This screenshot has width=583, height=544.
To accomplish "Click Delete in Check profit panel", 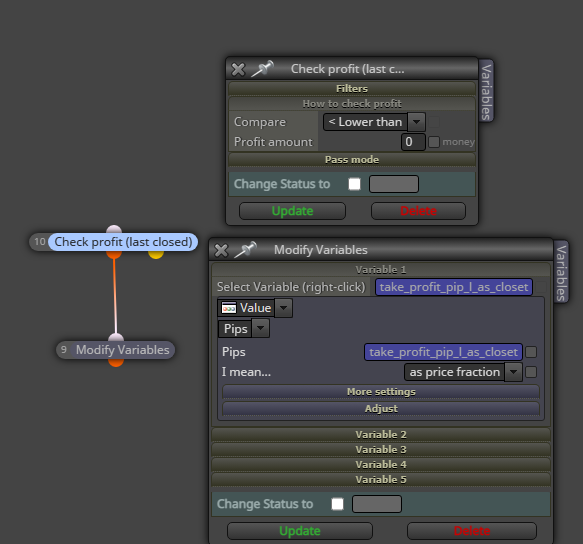I will coord(418,211).
